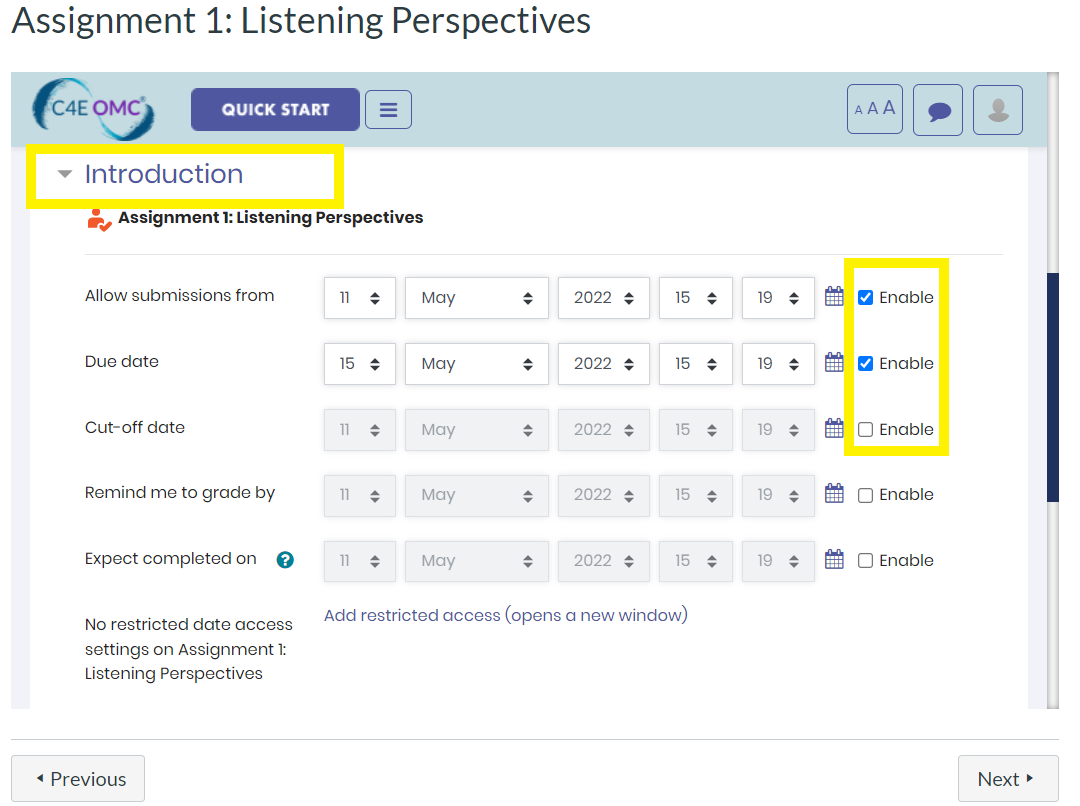Click the Remind me to grade by label
This screenshot has width=1080, height=806.
pos(180,493)
